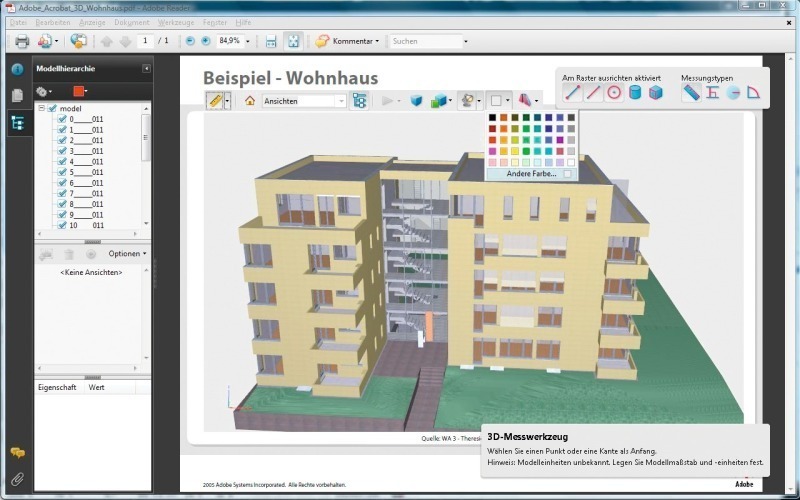Open the comments speech bubble panel icon
The image size is (800, 500).
[x=17, y=453]
